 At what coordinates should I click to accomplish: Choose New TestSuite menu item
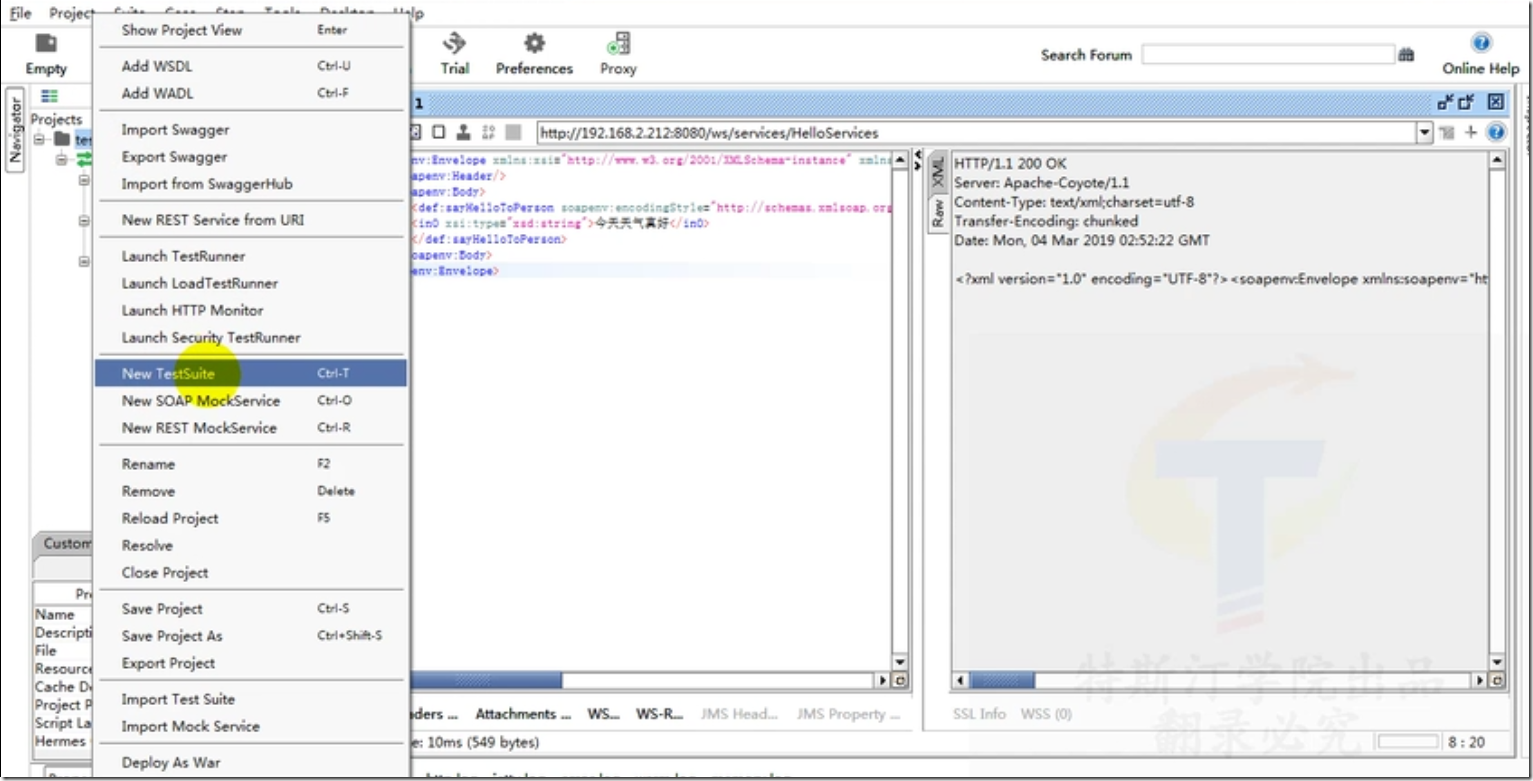pyautogui.click(x=250, y=373)
